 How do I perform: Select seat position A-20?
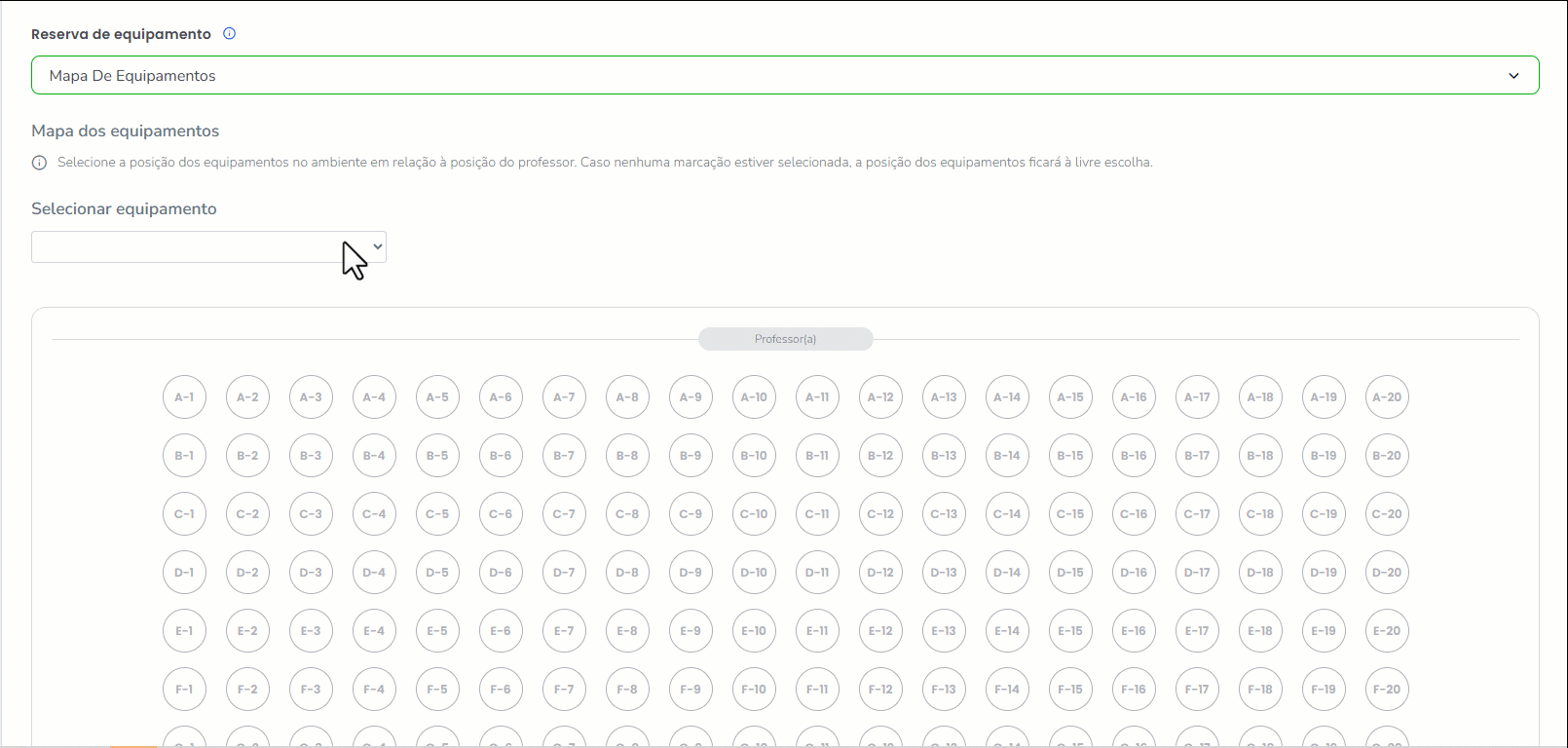tap(1387, 397)
